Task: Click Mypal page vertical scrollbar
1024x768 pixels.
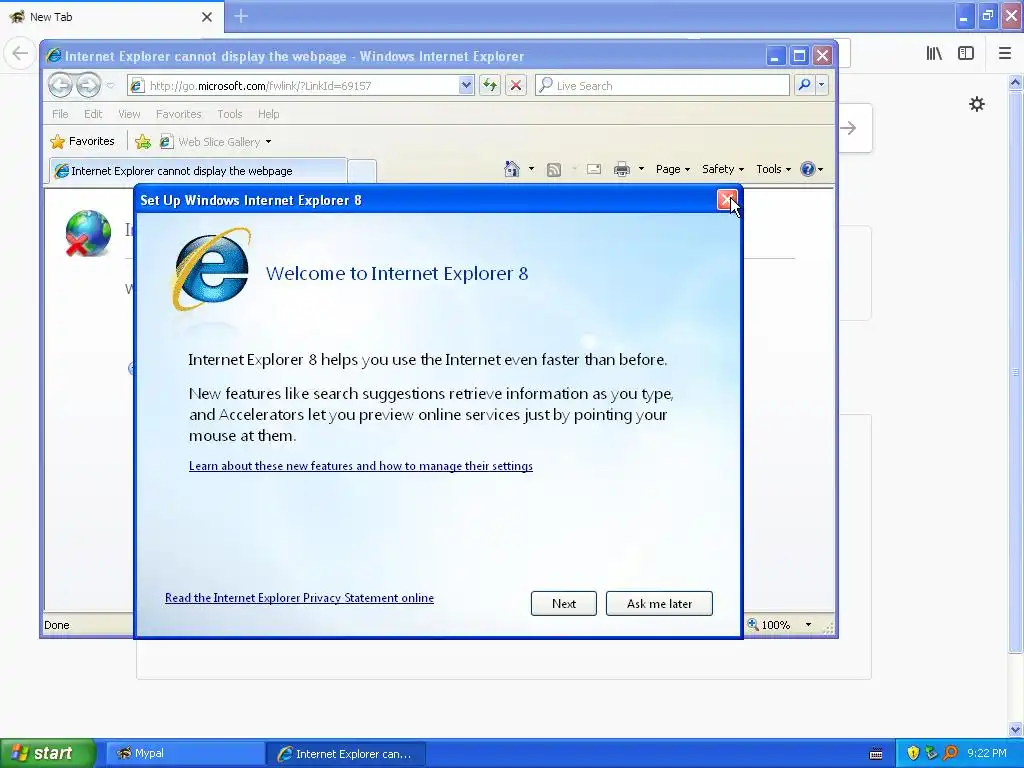Action: click(1015, 372)
